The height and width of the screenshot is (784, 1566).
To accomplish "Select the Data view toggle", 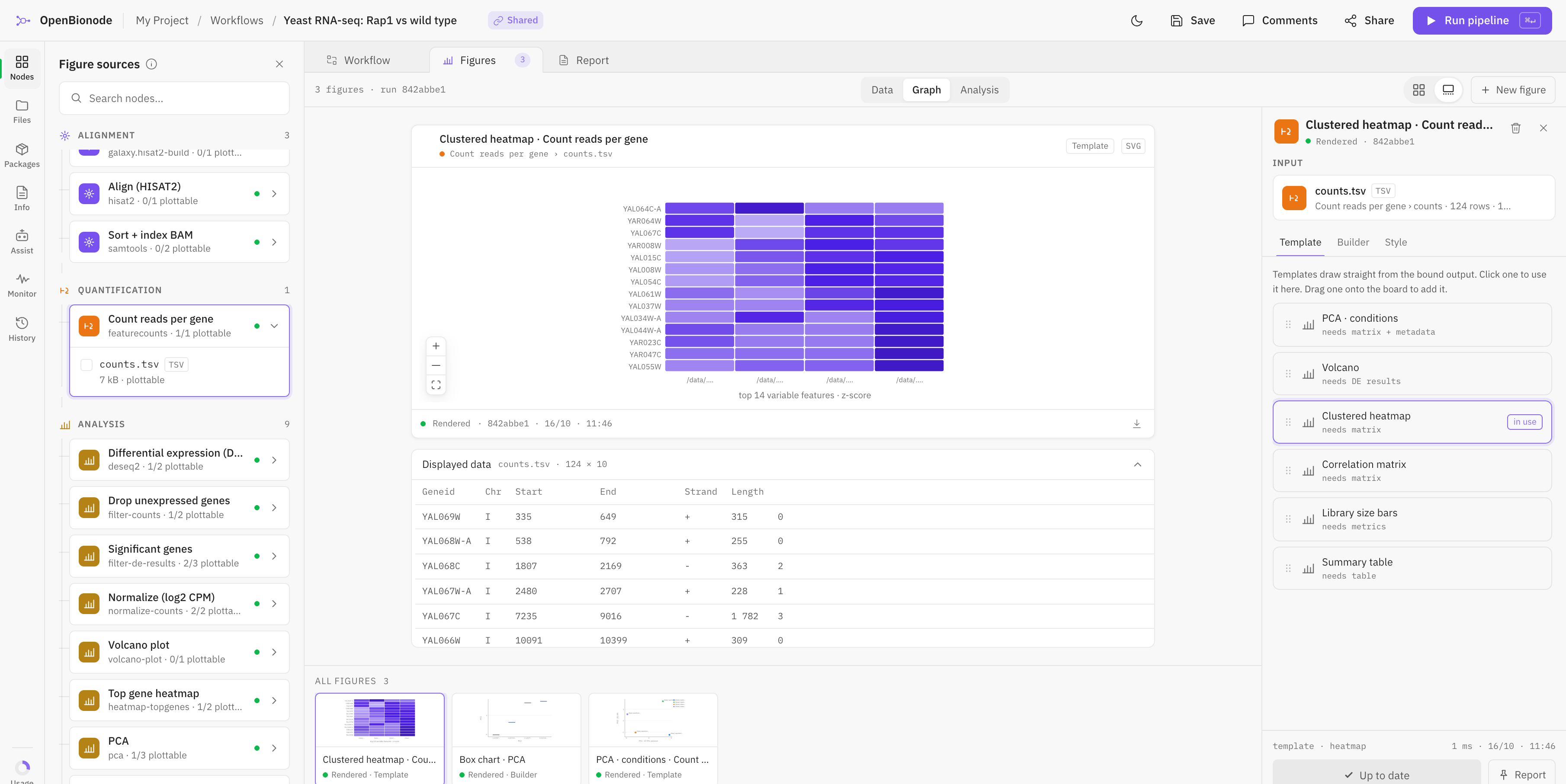I will [882, 90].
